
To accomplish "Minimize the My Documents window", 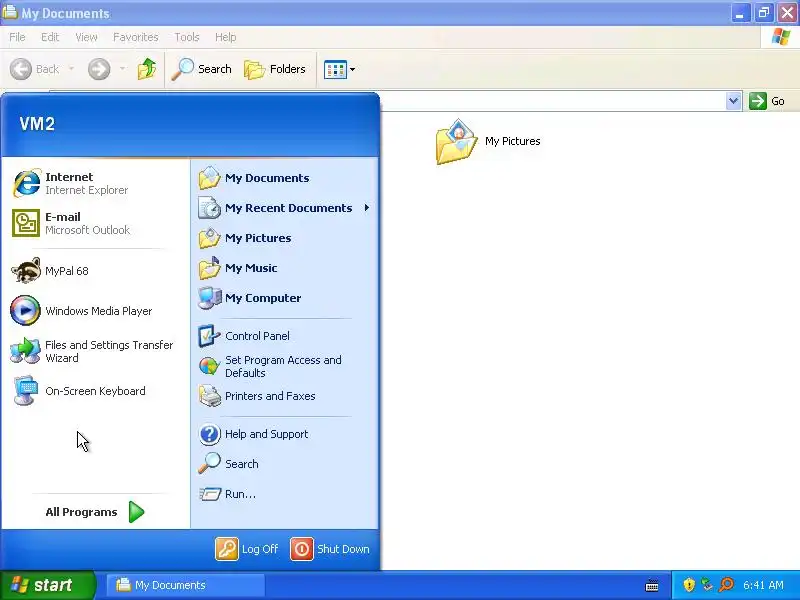I will click(x=740, y=13).
